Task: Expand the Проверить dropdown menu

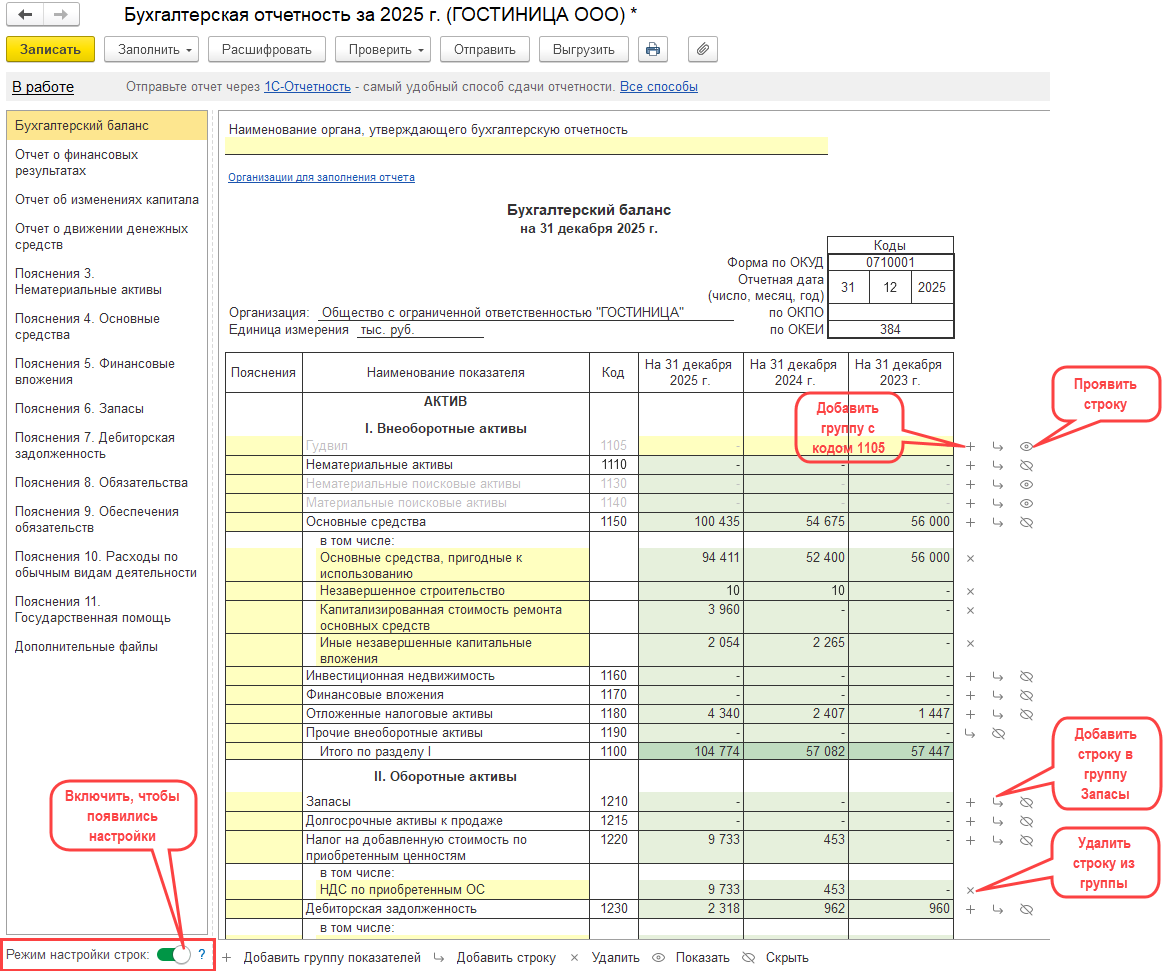Action: [x=384, y=49]
